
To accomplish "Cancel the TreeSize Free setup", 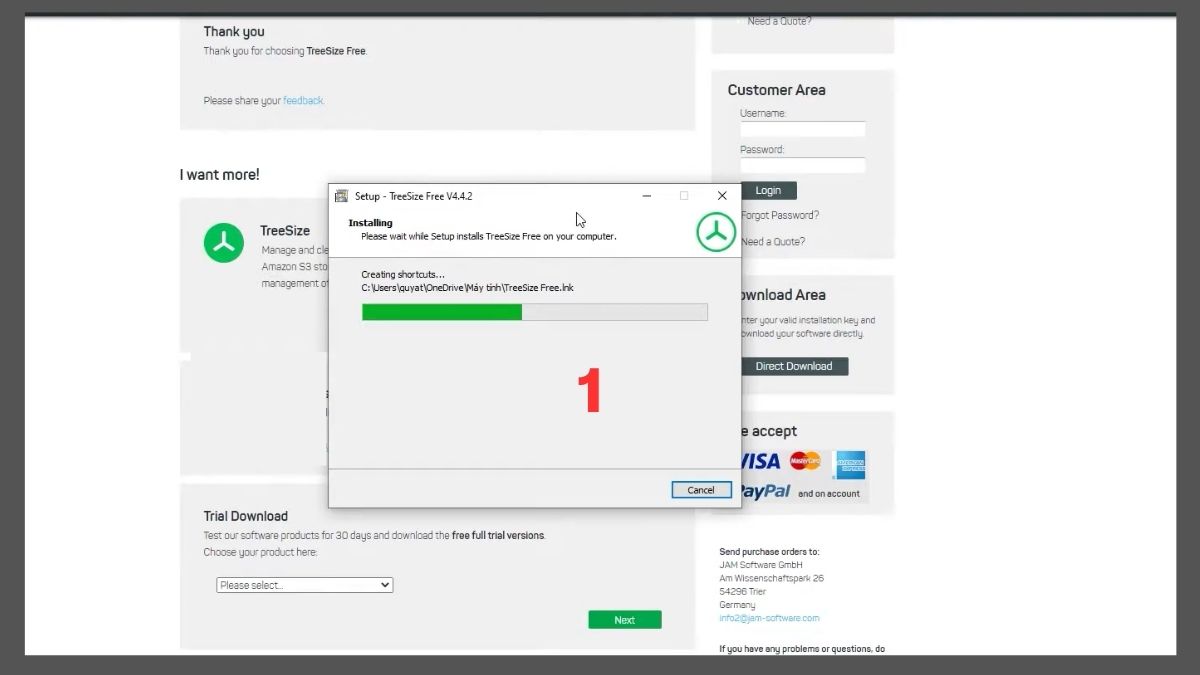I will (x=701, y=490).
